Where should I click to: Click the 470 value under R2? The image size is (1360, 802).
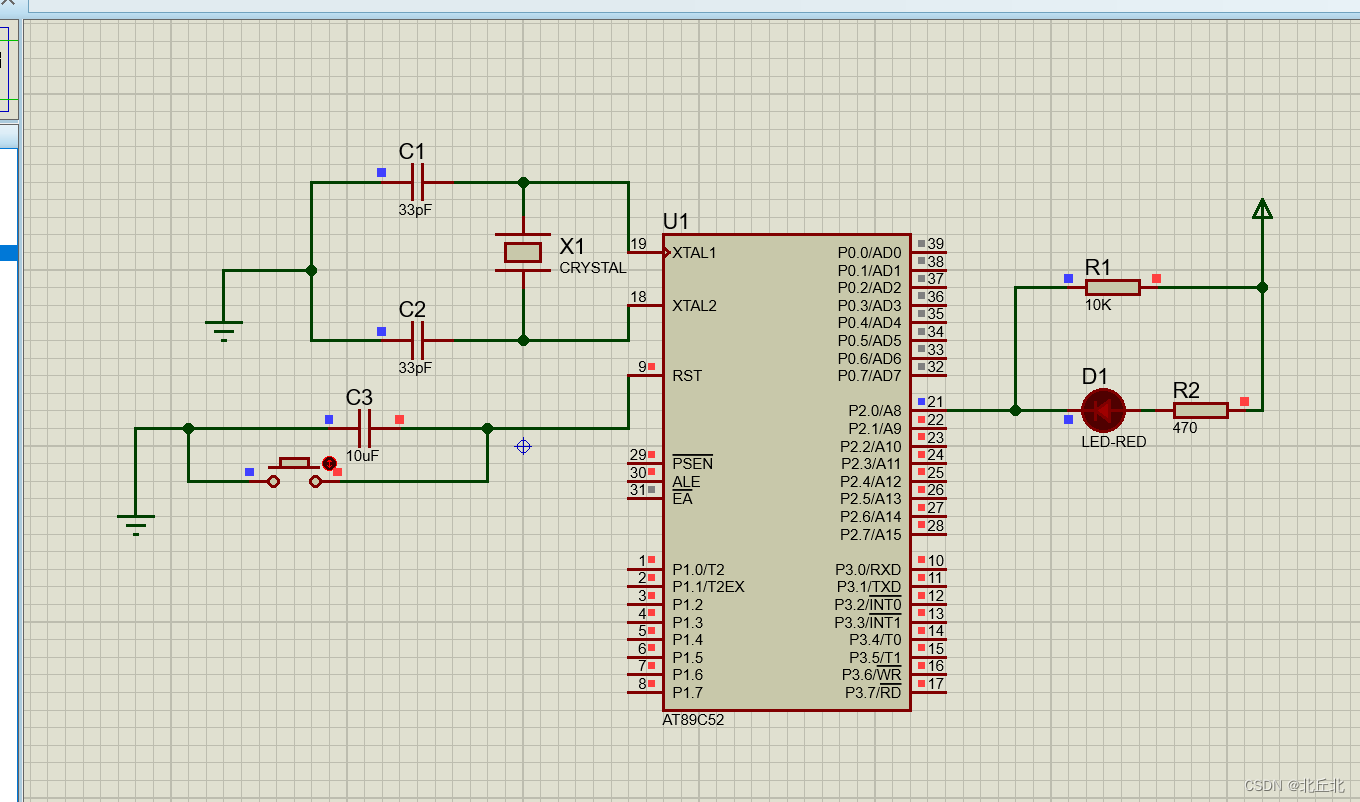coord(1185,427)
